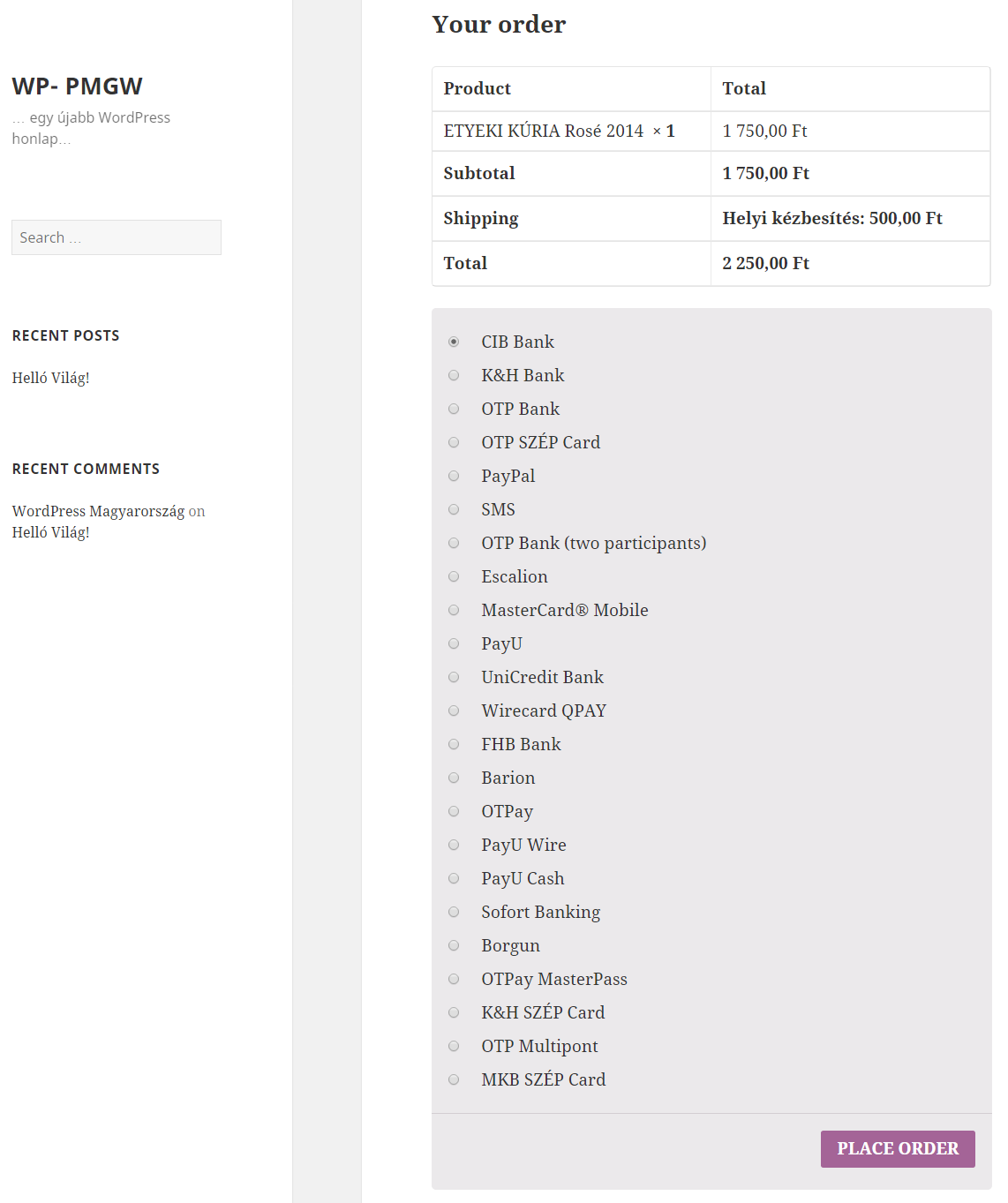The height and width of the screenshot is (1203, 1008).
Task: Choose Borgun payment radio button
Action: click(x=454, y=945)
